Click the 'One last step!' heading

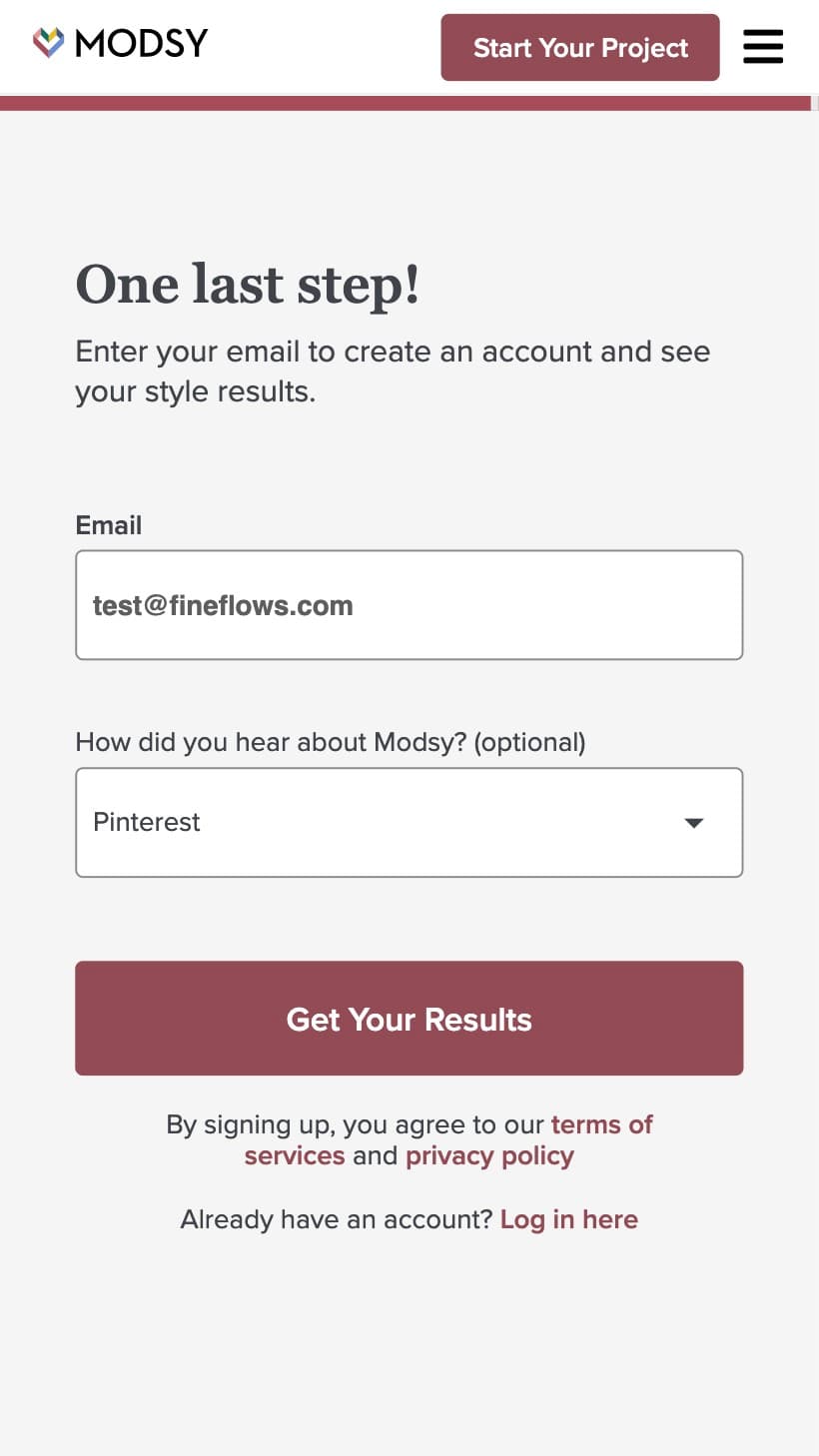click(248, 285)
